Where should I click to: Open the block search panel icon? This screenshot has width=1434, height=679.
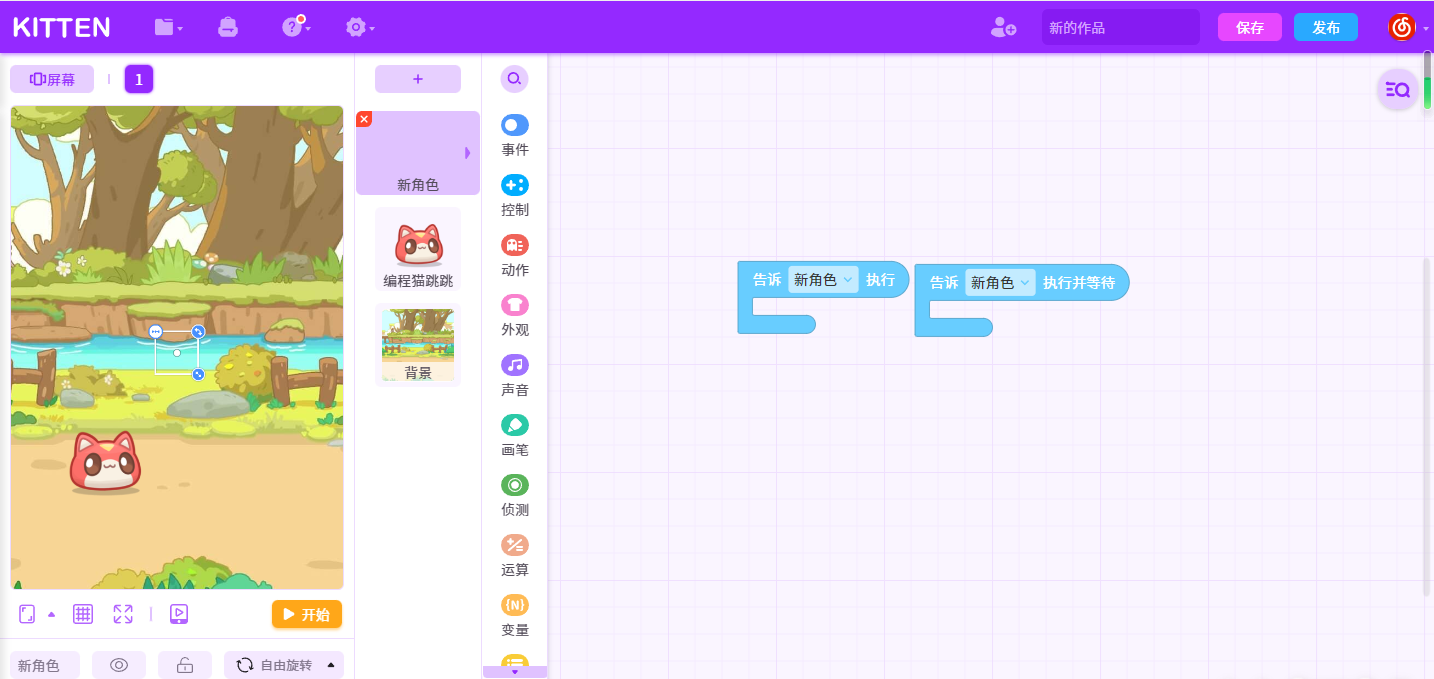click(x=1398, y=90)
